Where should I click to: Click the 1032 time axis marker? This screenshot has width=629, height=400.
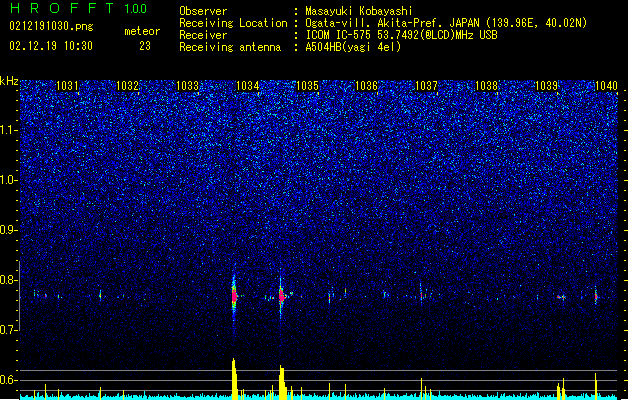[x=127, y=86]
